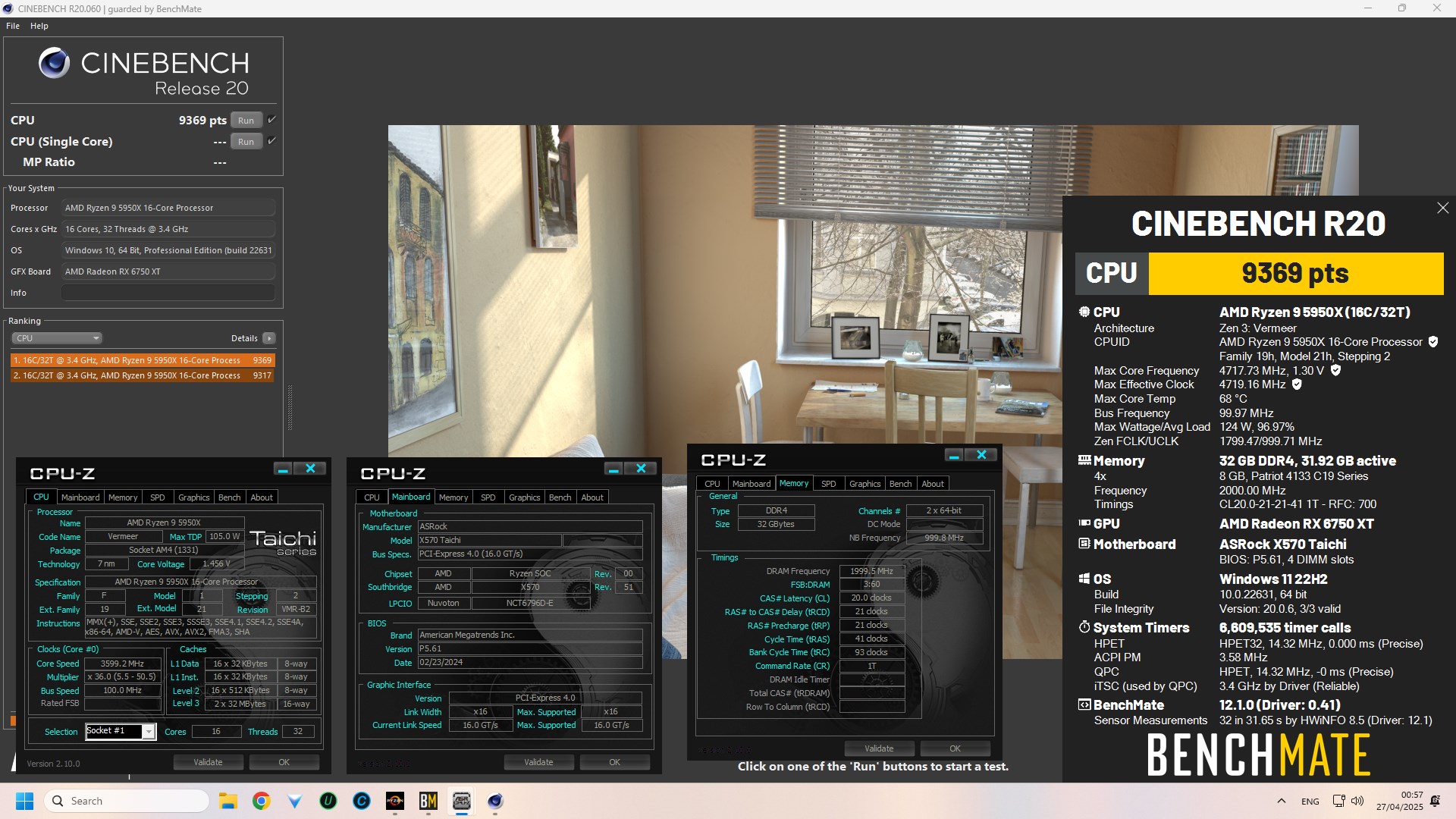Screen dimensions: 1456x819
Task: Click OK in middle CPU-Z window
Action: click(x=614, y=762)
